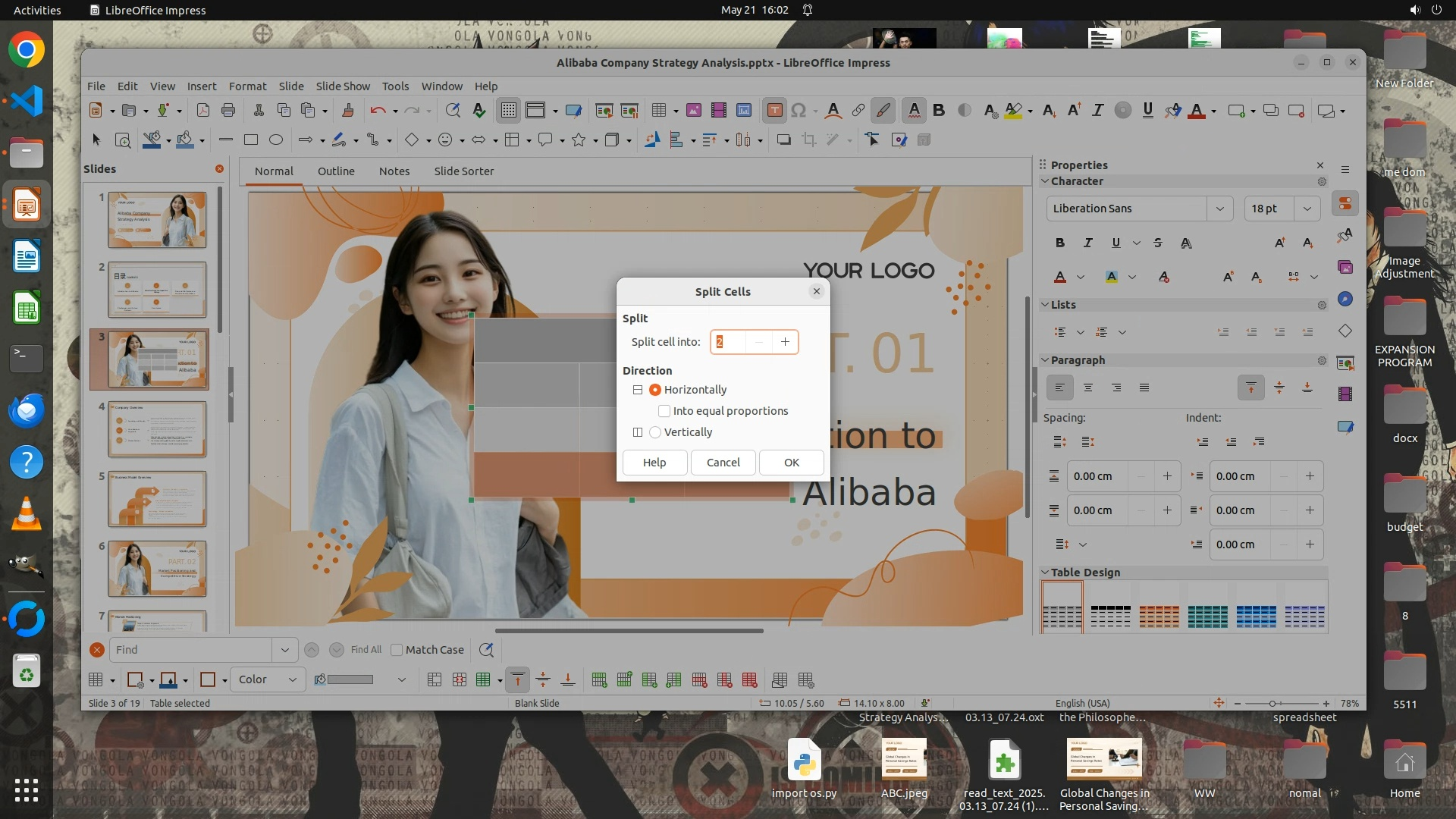Open the Slide Show menu

343,86
